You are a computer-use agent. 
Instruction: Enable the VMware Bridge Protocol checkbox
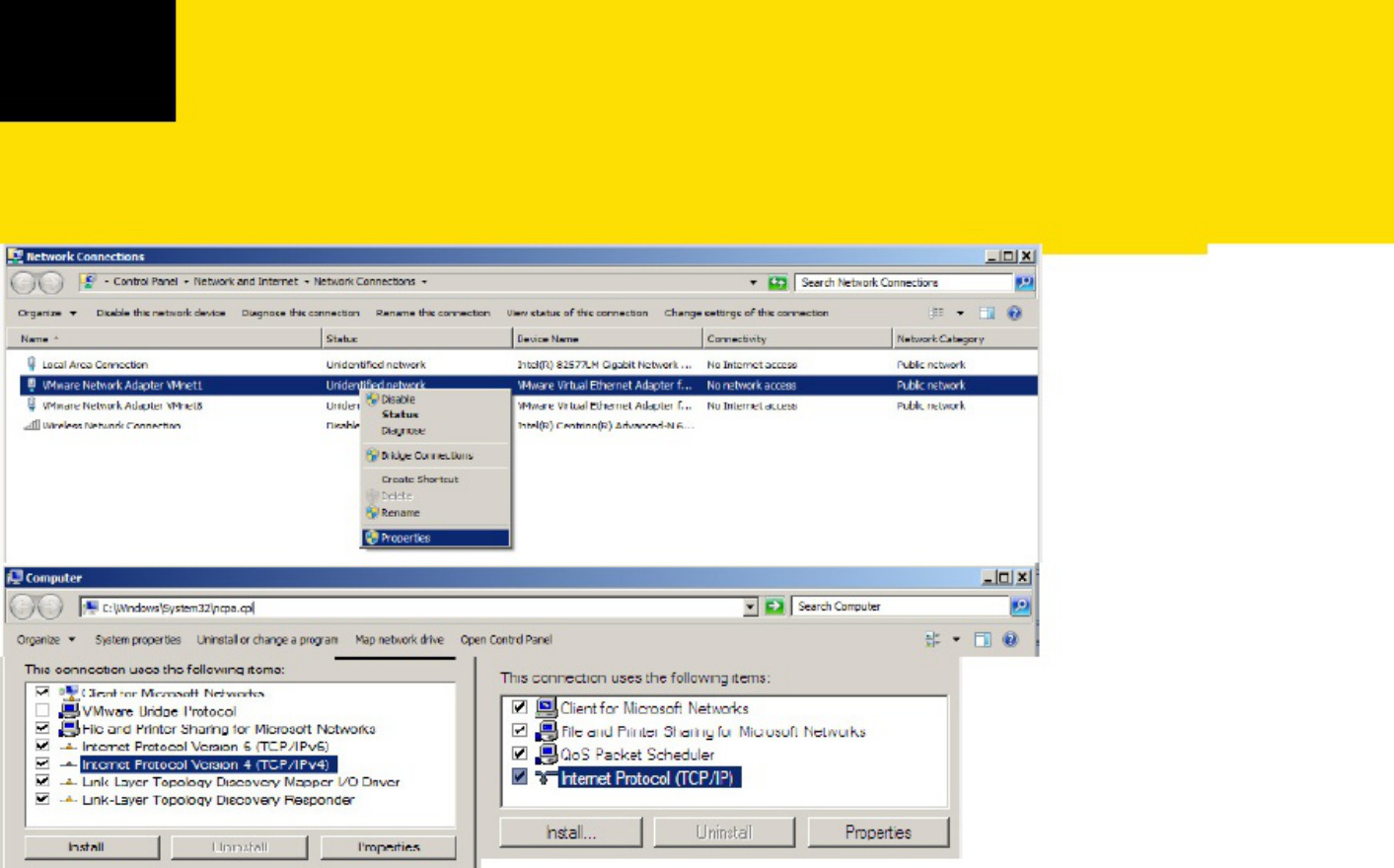tap(42, 711)
